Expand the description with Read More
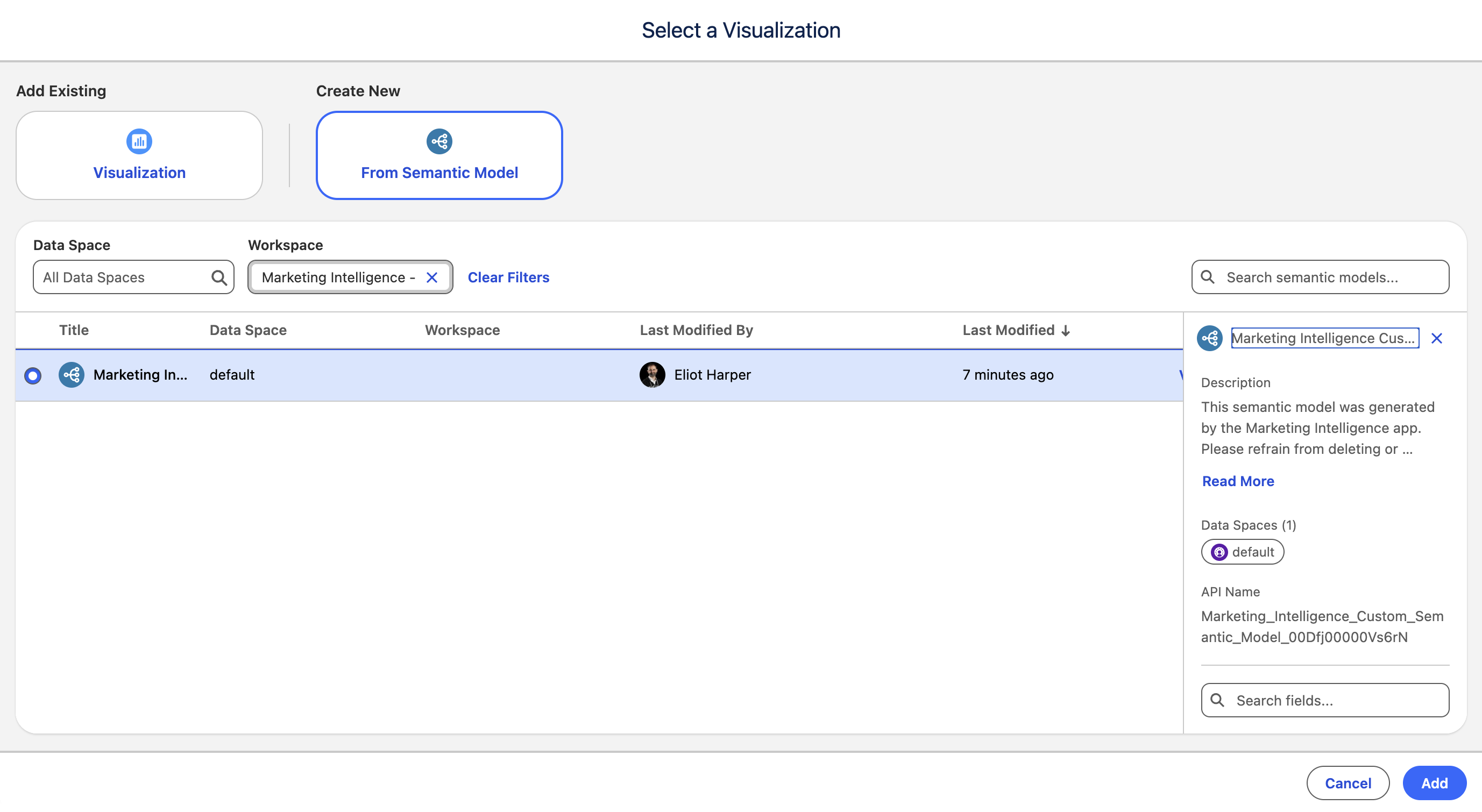This screenshot has width=1482, height=812. (x=1238, y=481)
